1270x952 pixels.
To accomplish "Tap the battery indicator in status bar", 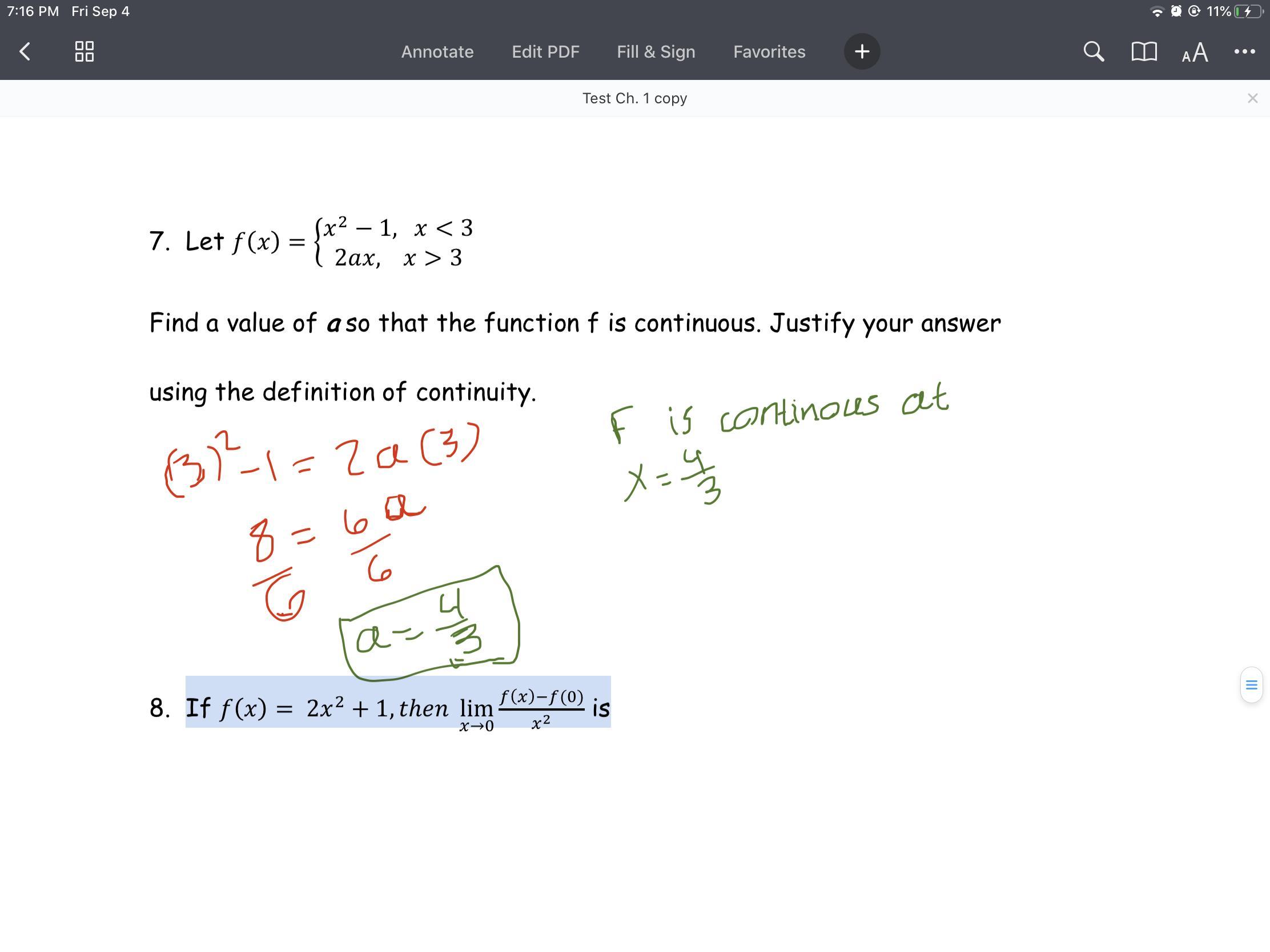I will (x=1248, y=11).
